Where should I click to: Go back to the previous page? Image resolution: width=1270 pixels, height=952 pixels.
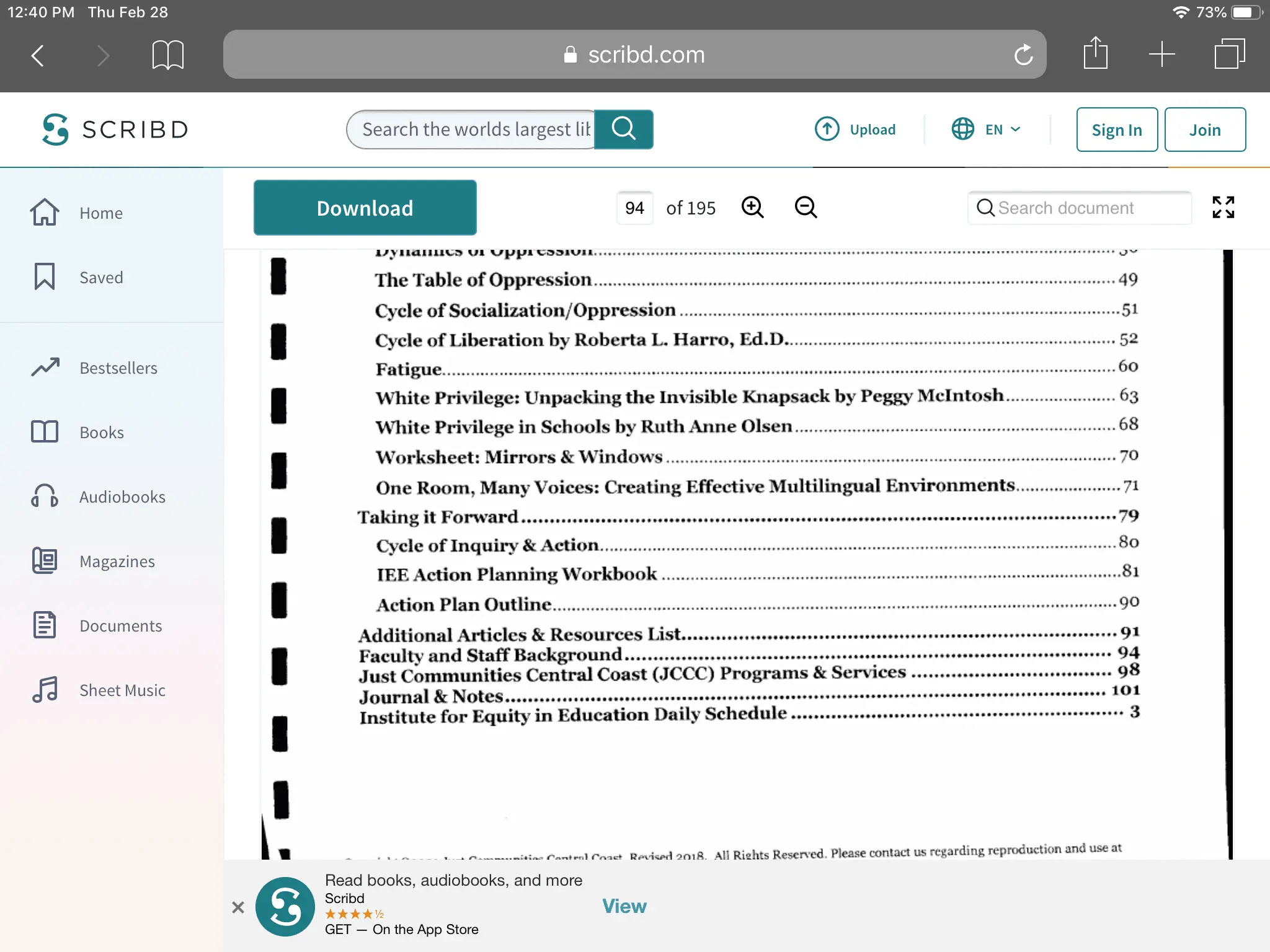pos(38,55)
